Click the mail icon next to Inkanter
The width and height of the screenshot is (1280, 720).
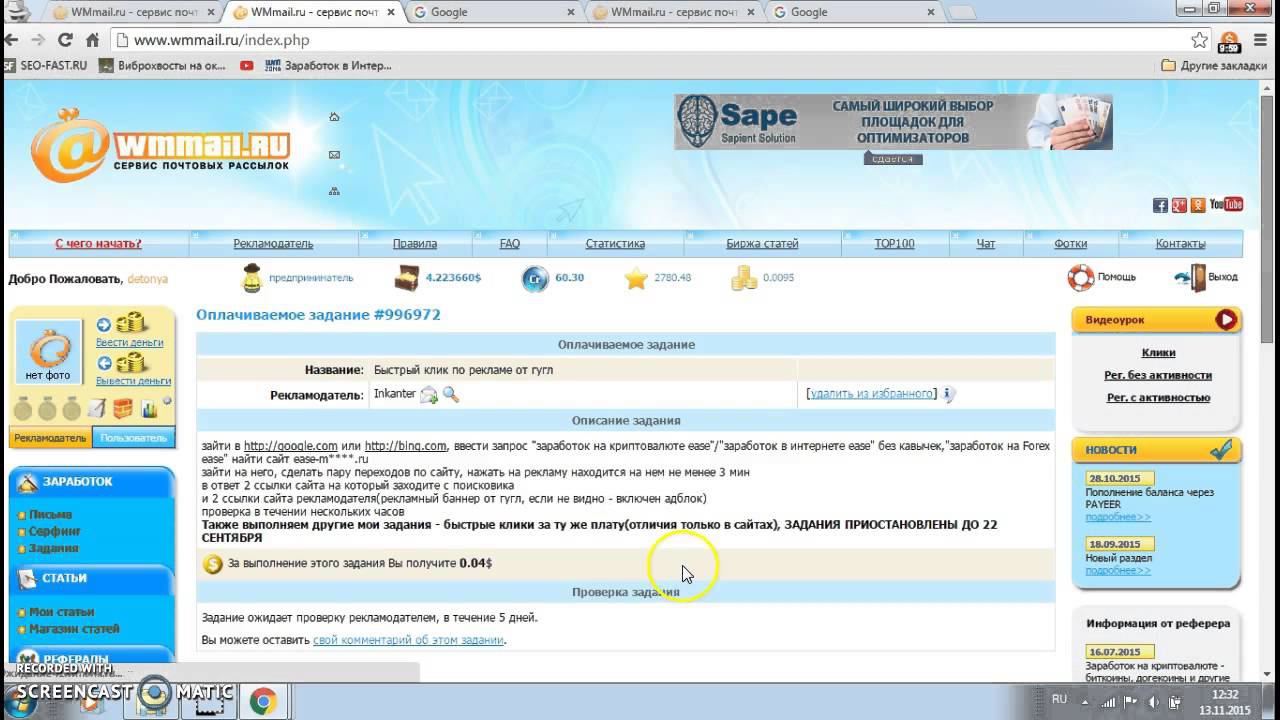click(x=429, y=395)
